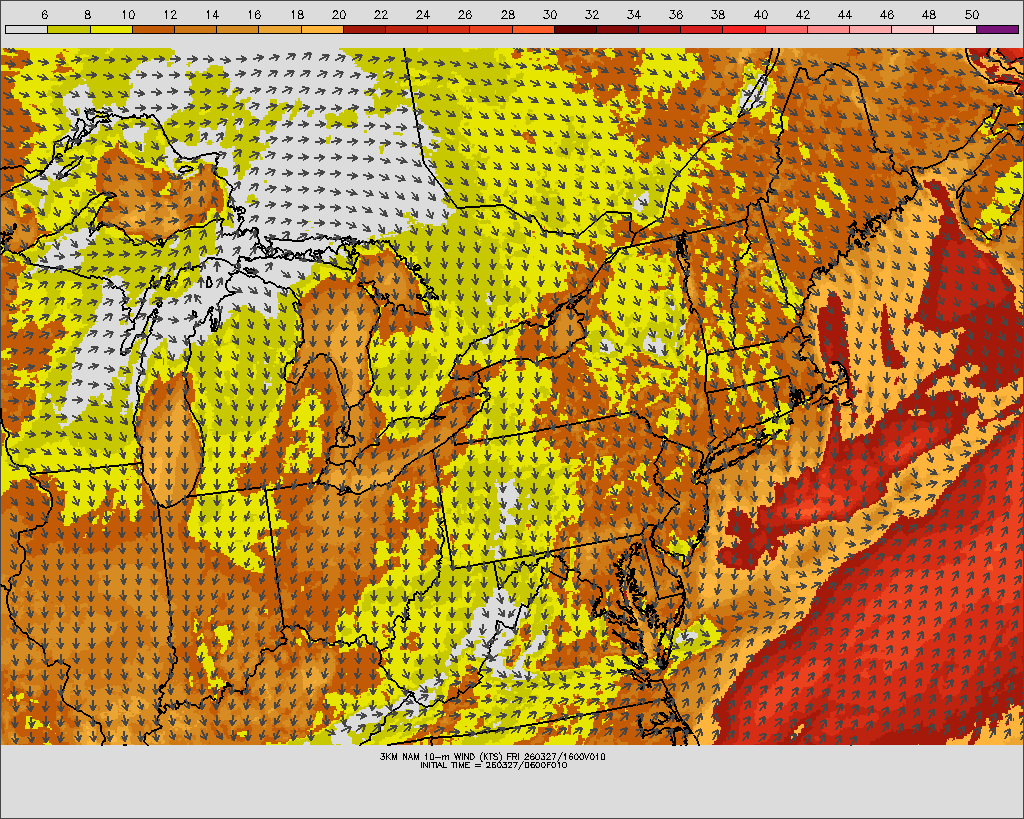Click the legend label 48

click(x=929, y=14)
